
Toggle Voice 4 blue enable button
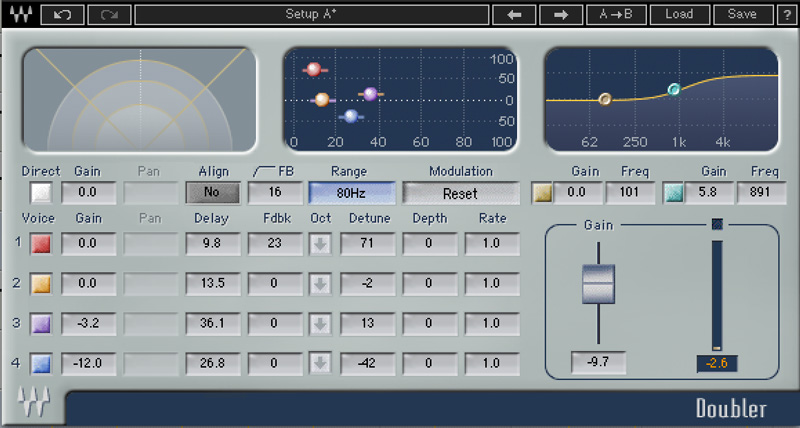click(41, 363)
